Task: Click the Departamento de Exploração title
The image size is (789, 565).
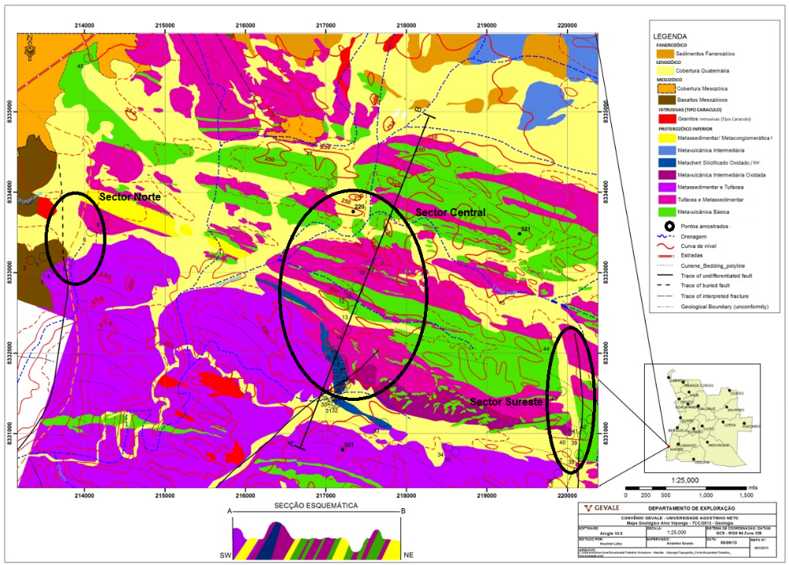Action: point(688,509)
